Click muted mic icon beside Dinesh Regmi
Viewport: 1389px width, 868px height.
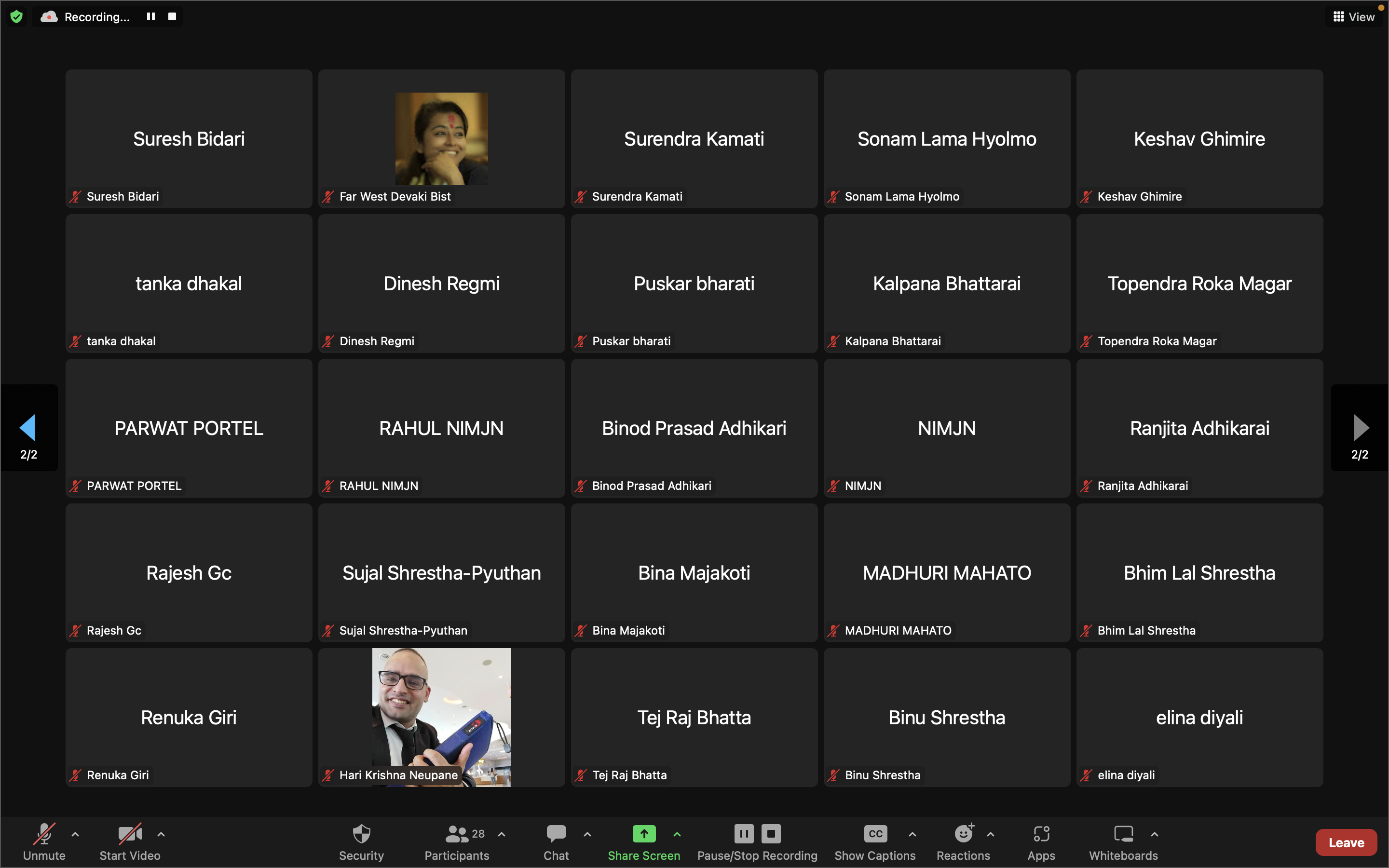pyautogui.click(x=328, y=341)
